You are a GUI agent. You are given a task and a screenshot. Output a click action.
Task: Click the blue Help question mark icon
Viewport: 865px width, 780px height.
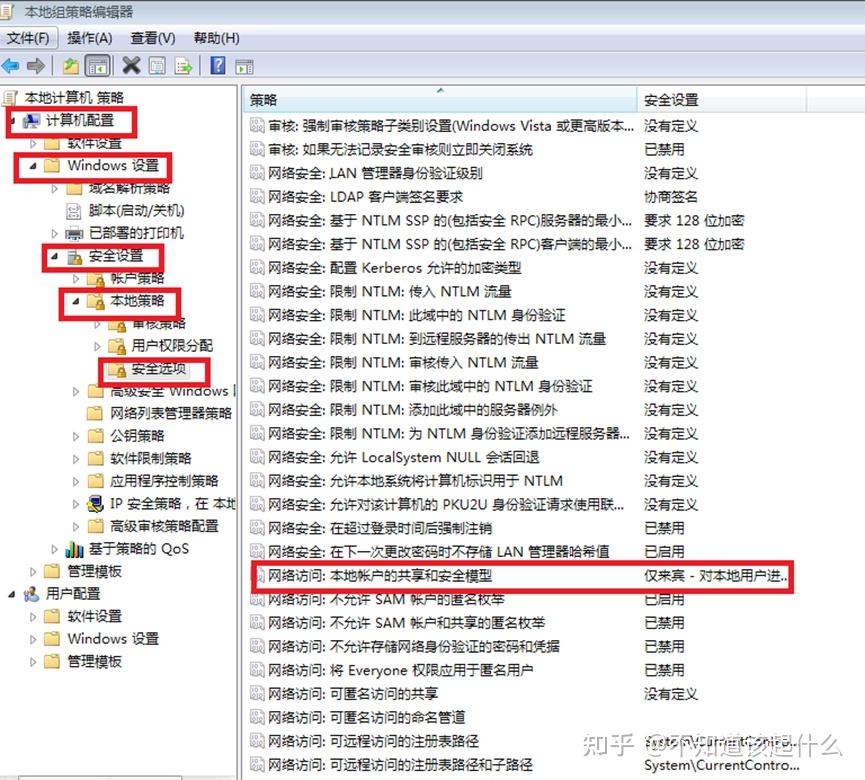(x=218, y=66)
